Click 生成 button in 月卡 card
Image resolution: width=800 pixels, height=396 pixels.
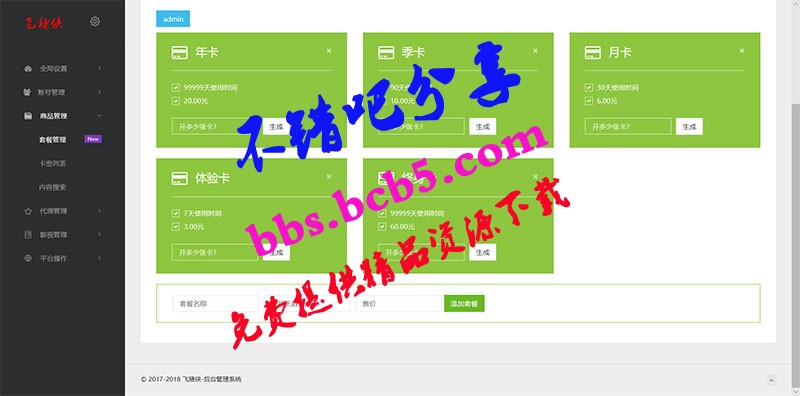coord(689,127)
